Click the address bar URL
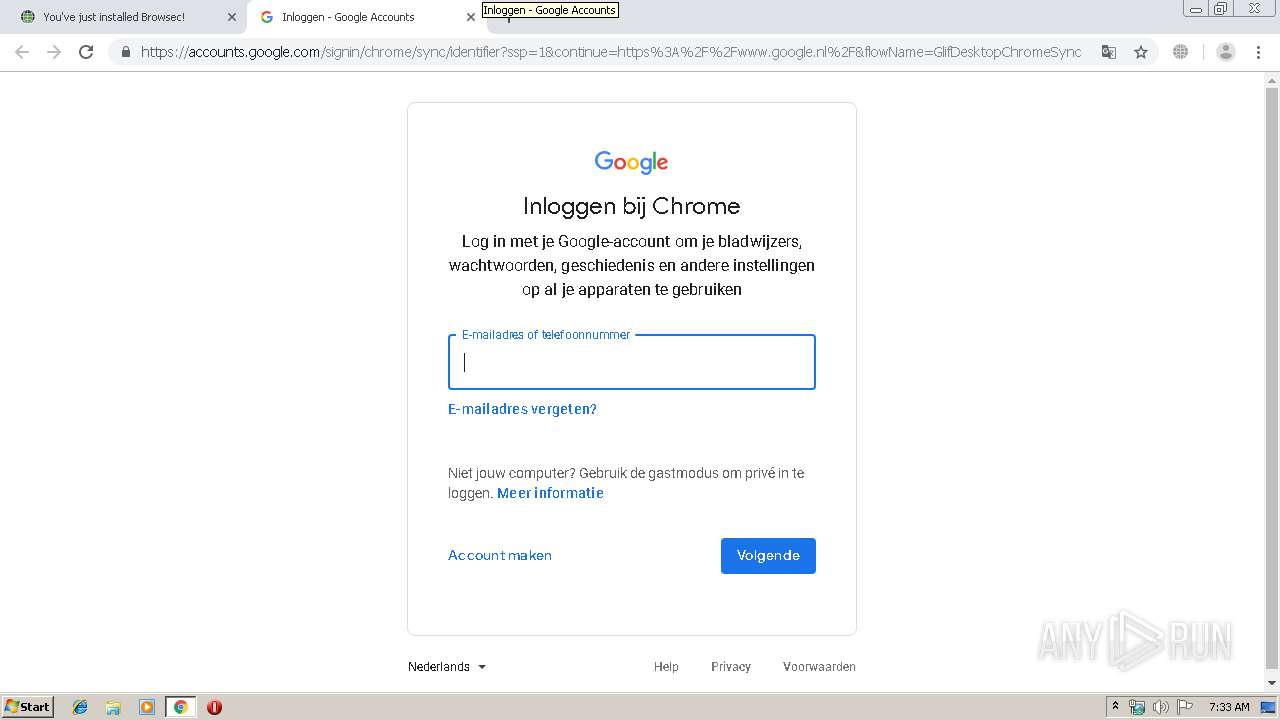The image size is (1280, 720). tap(611, 52)
